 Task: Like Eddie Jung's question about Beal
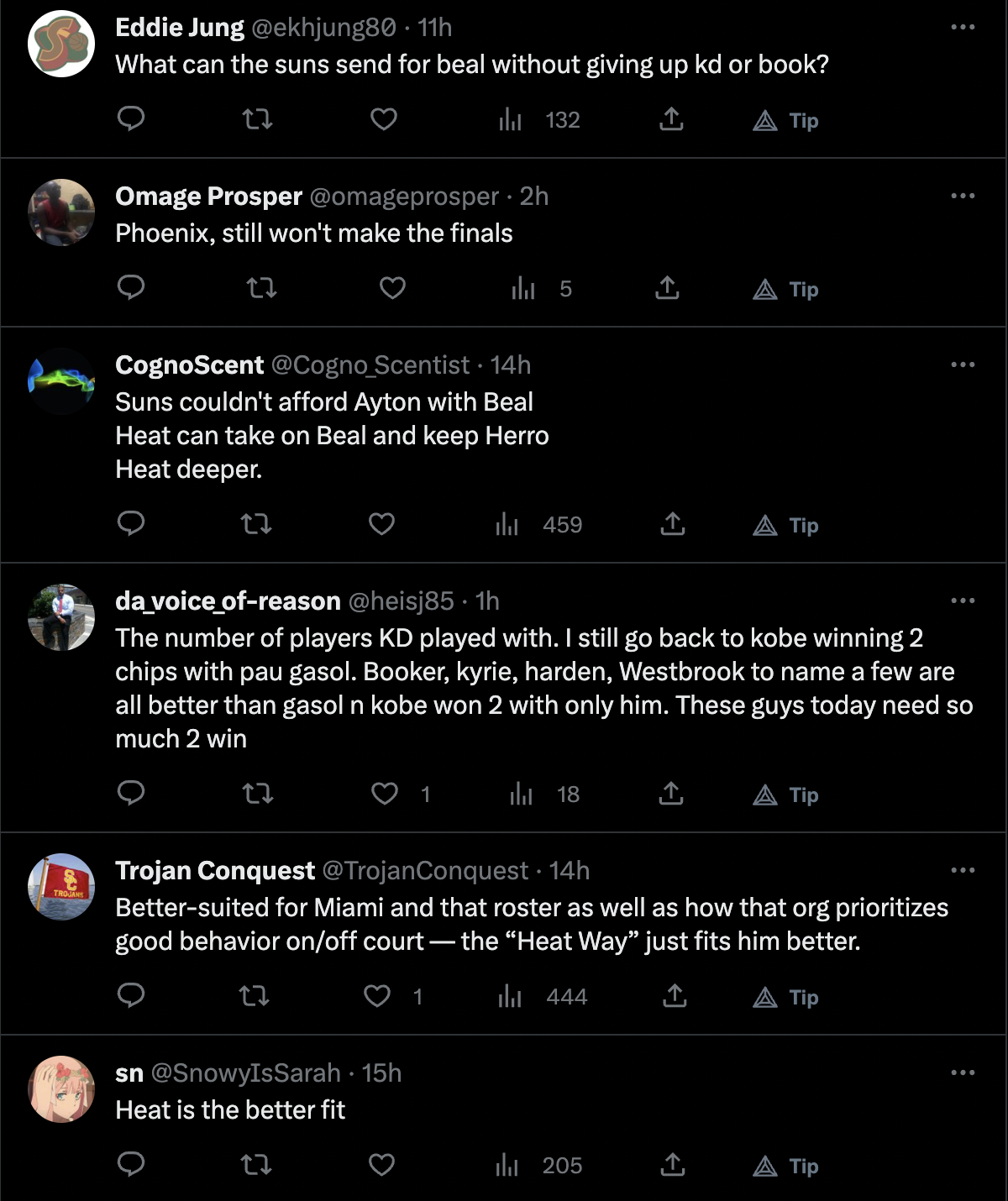383,120
